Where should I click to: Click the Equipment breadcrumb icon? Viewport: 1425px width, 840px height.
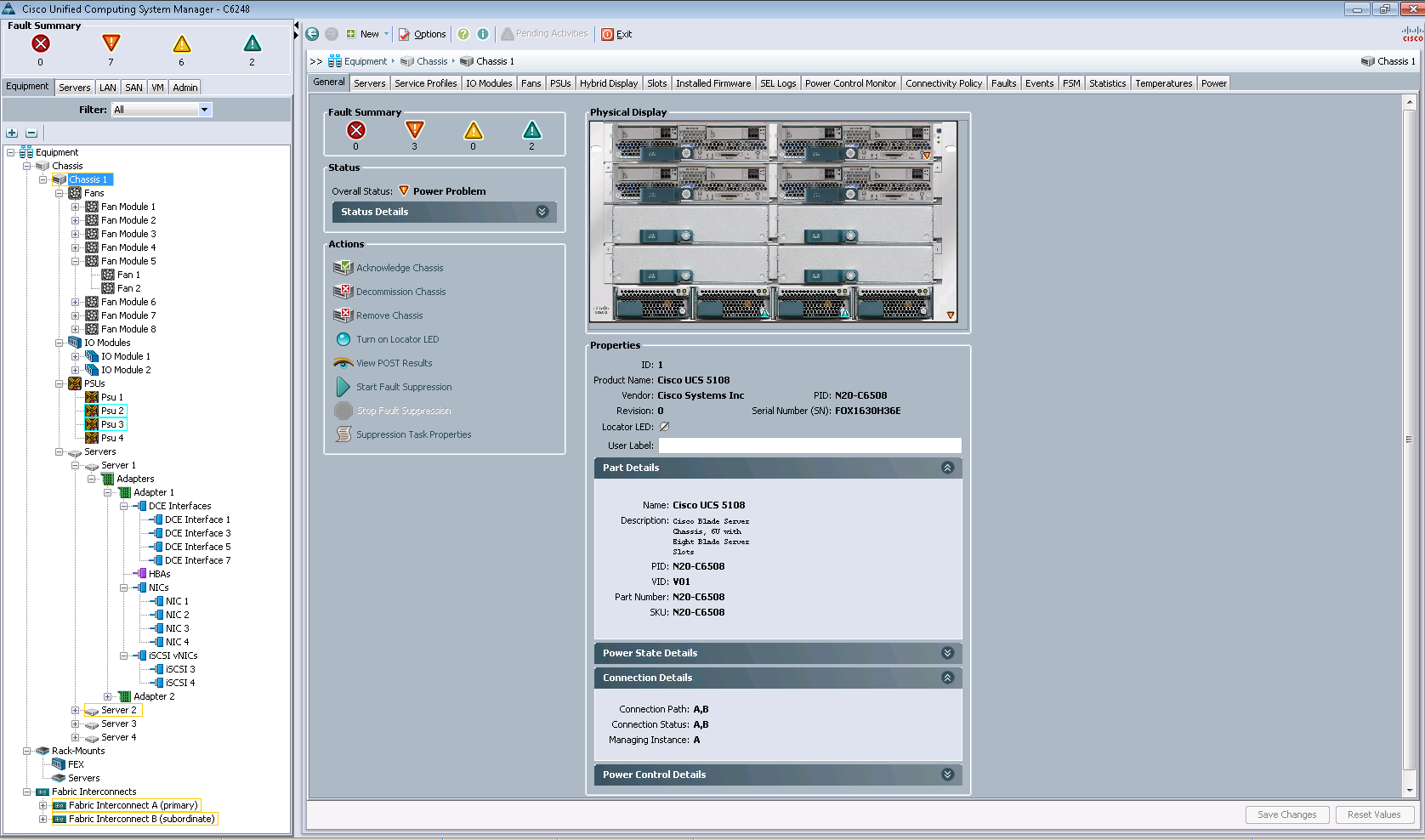pos(335,61)
